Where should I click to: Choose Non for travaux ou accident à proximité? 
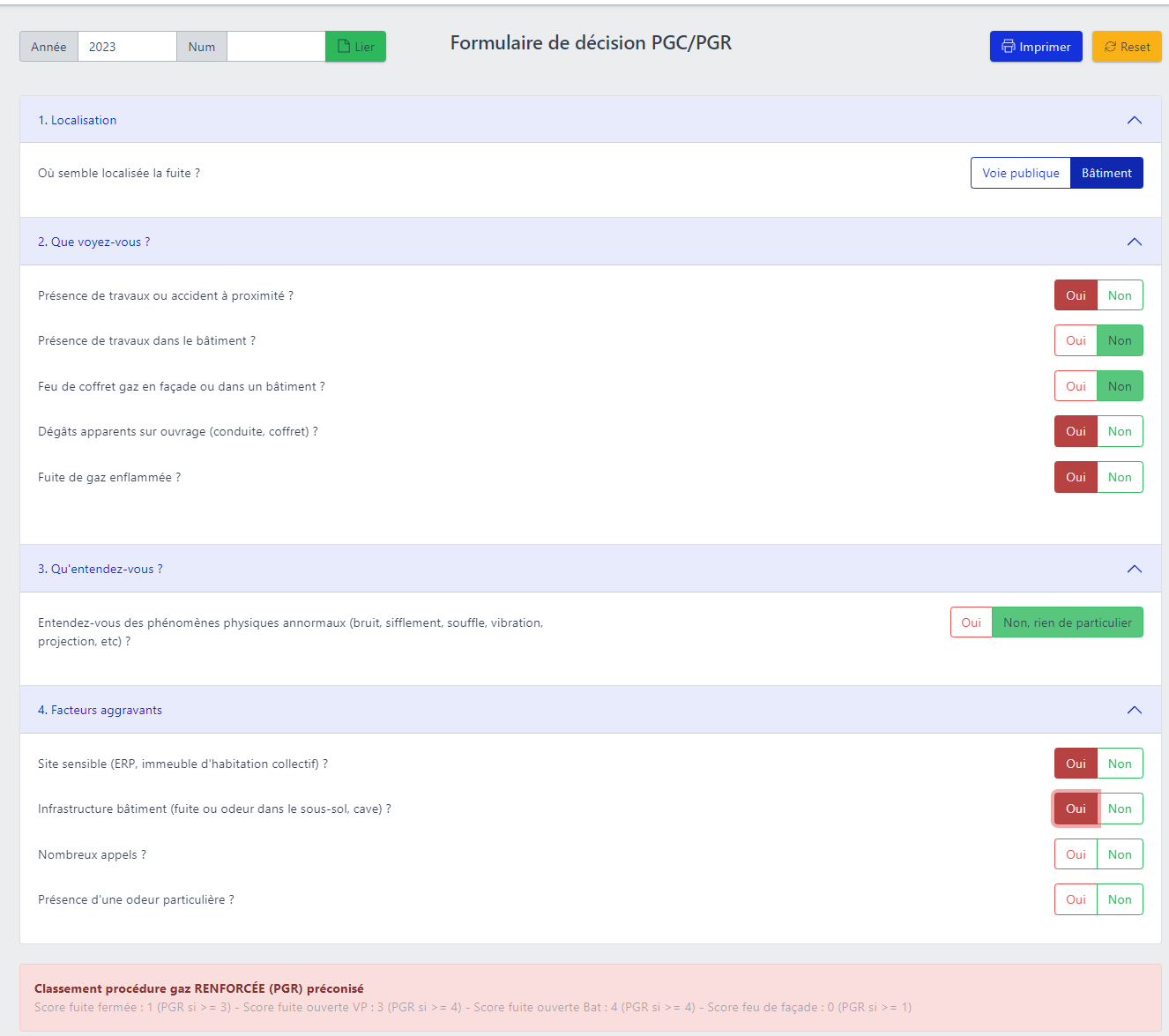click(1120, 295)
